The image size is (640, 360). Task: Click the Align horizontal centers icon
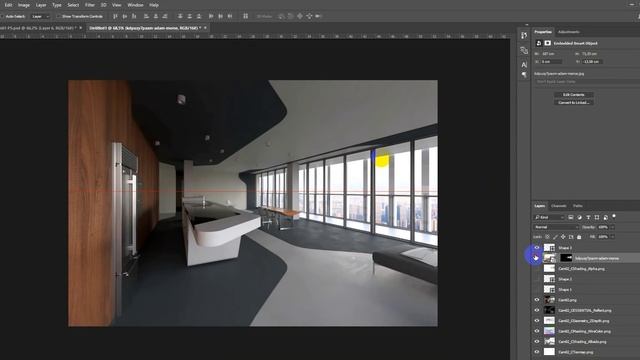click(156, 16)
